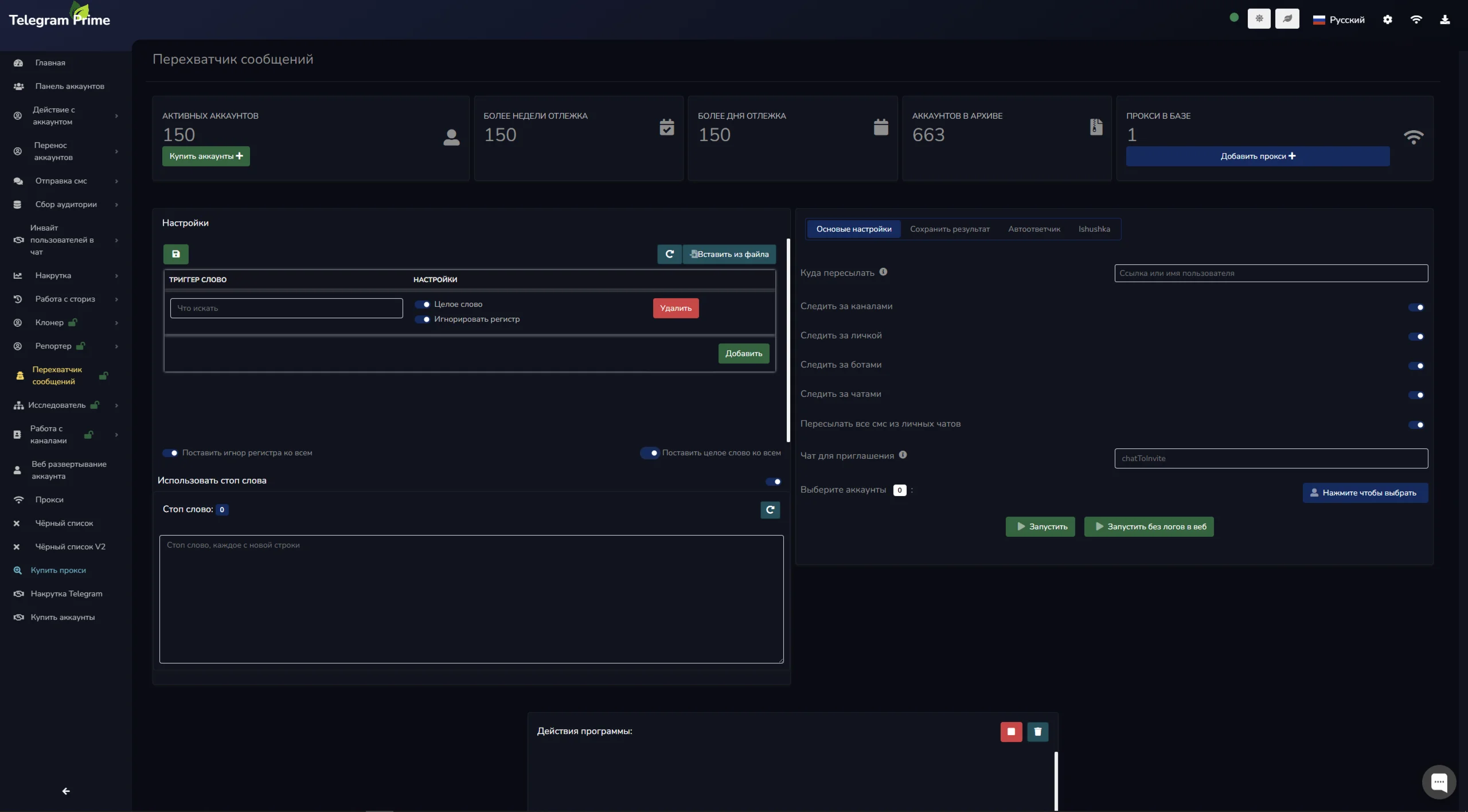1468x812 pixels.
Task: Click the stop words refresh icon
Action: [x=770, y=510]
